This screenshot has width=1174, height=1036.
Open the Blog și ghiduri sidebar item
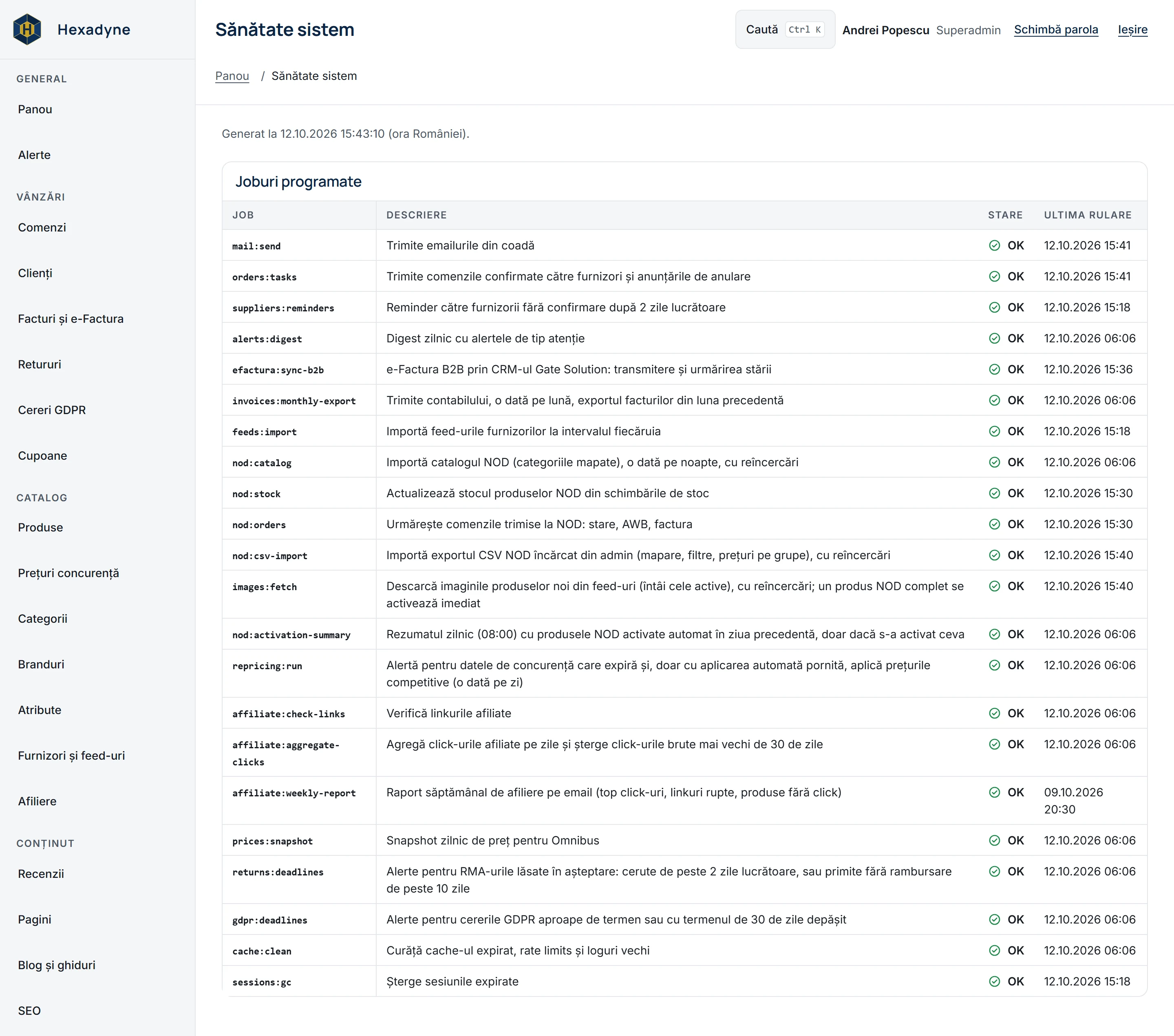[x=57, y=965]
